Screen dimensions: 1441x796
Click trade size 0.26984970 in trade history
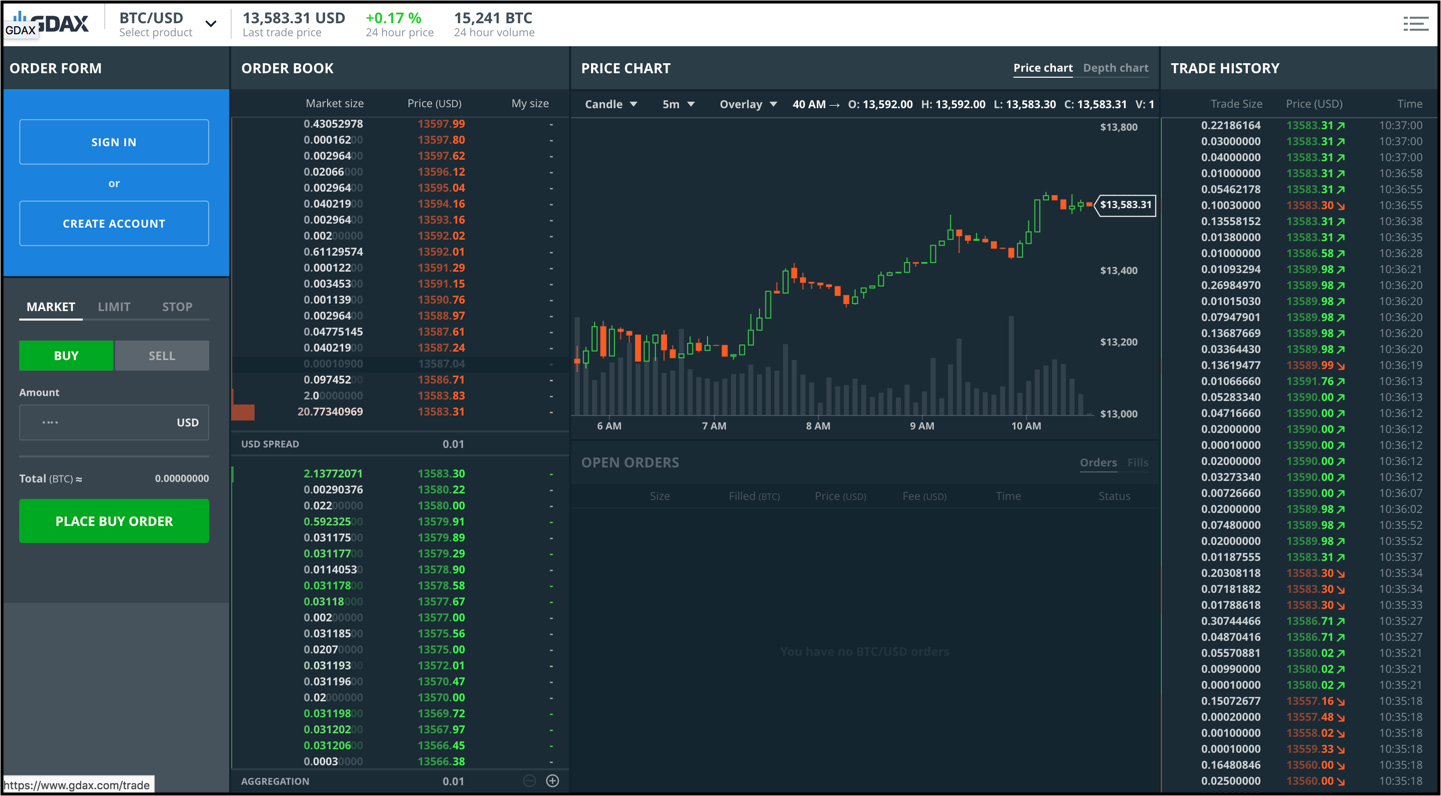click(1231, 286)
